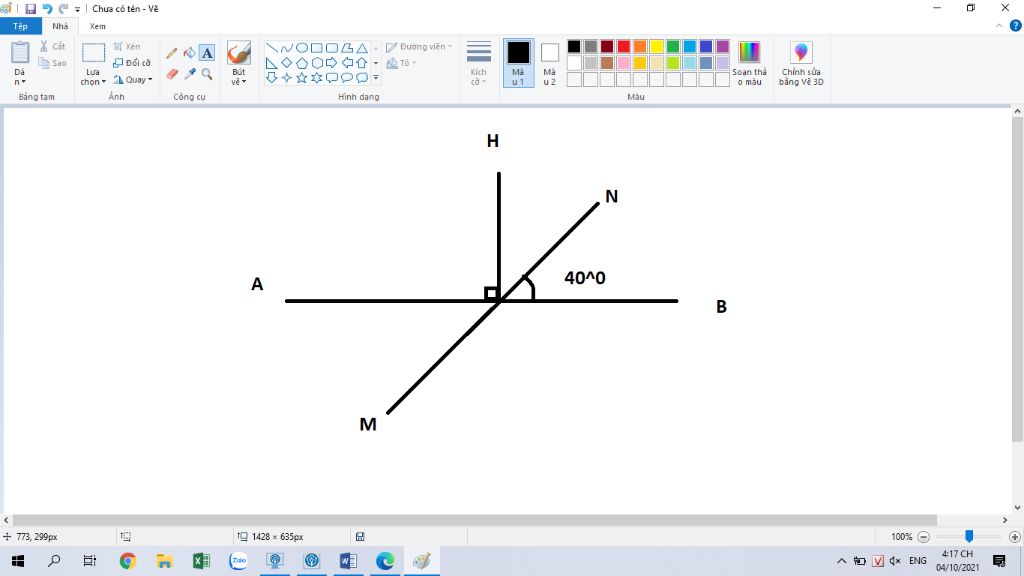The image size is (1024, 576).
Task: Open the Rotate (Quay) dropdown
Action: [133, 80]
